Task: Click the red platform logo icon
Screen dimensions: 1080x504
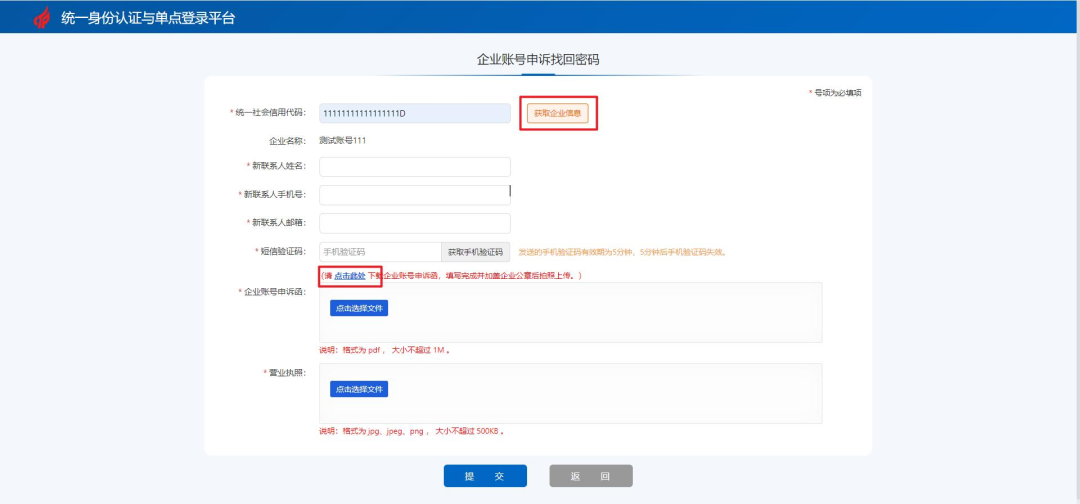Action: tap(42, 18)
